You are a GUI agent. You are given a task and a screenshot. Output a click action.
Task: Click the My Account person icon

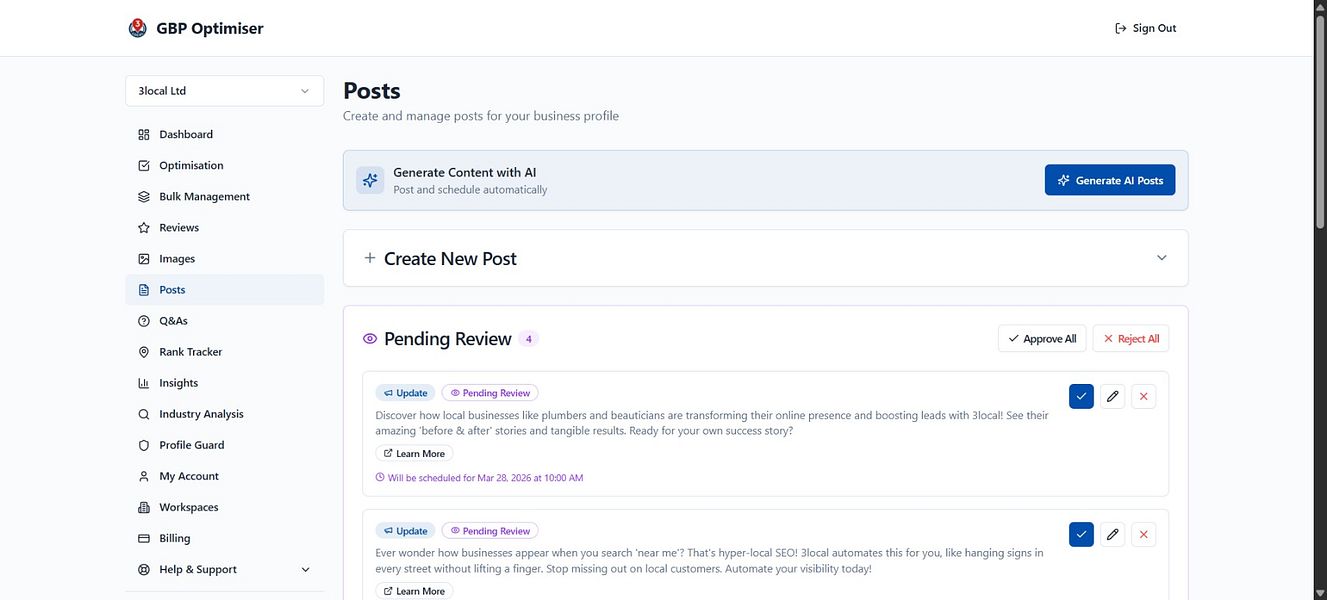coord(144,475)
